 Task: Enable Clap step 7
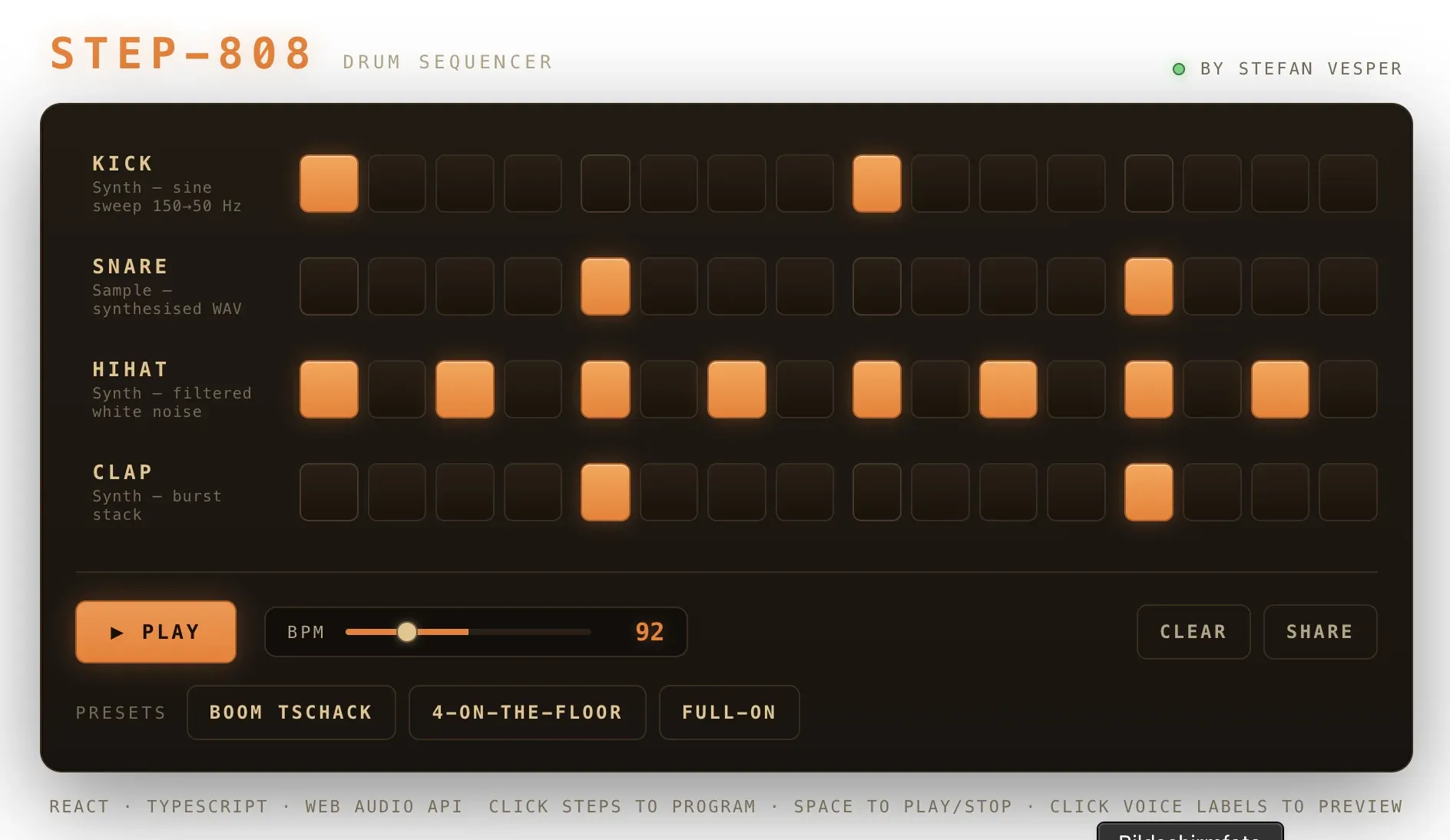(x=737, y=492)
